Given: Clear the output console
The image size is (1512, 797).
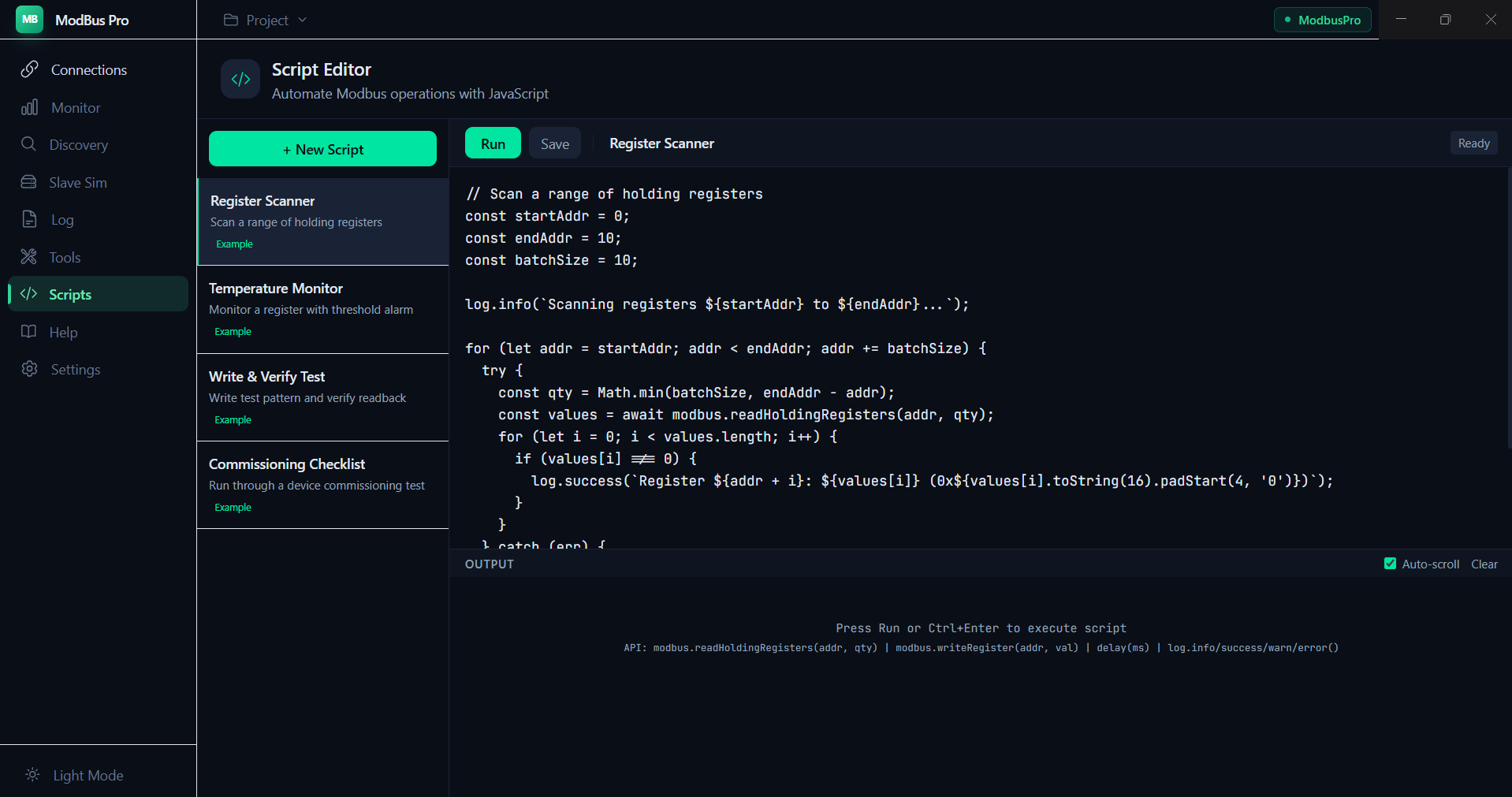Looking at the screenshot, I should (1484, 564).
